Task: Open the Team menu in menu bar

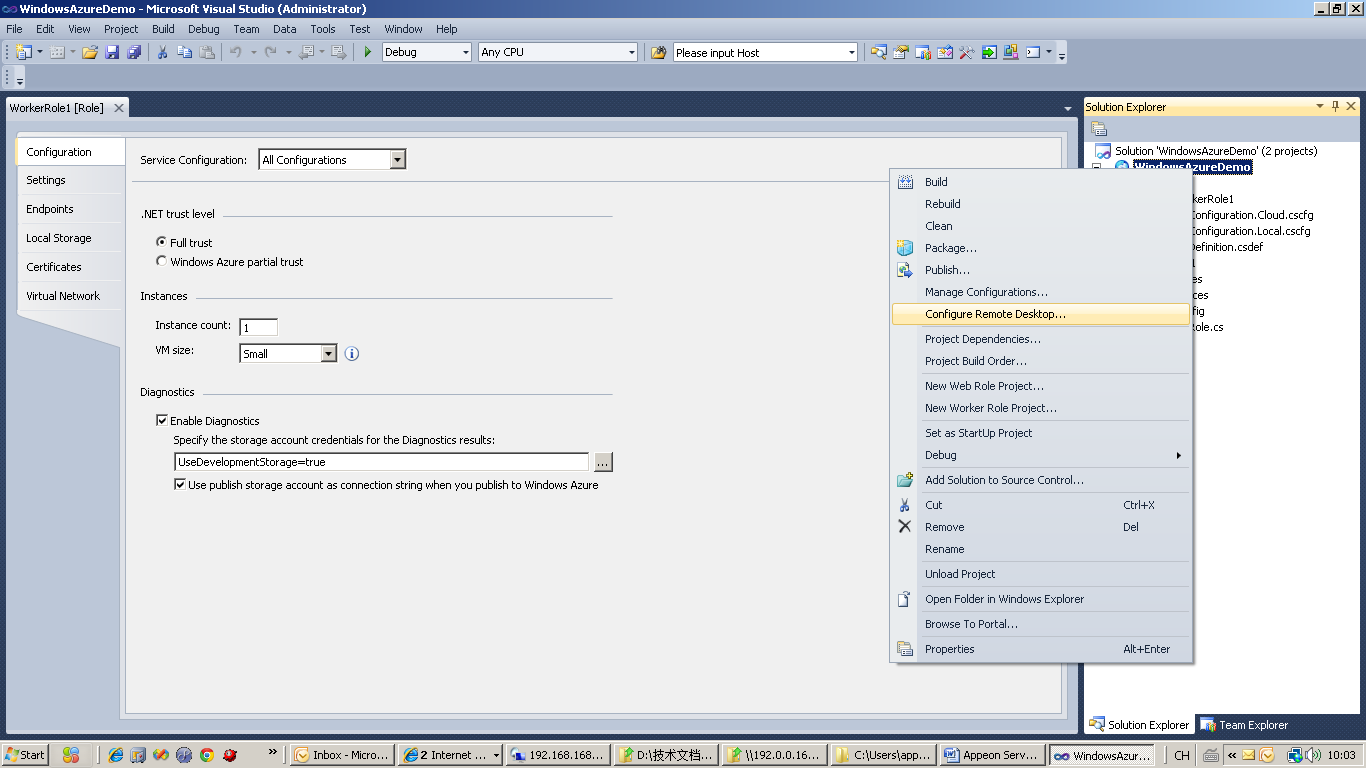Action: 246,29
